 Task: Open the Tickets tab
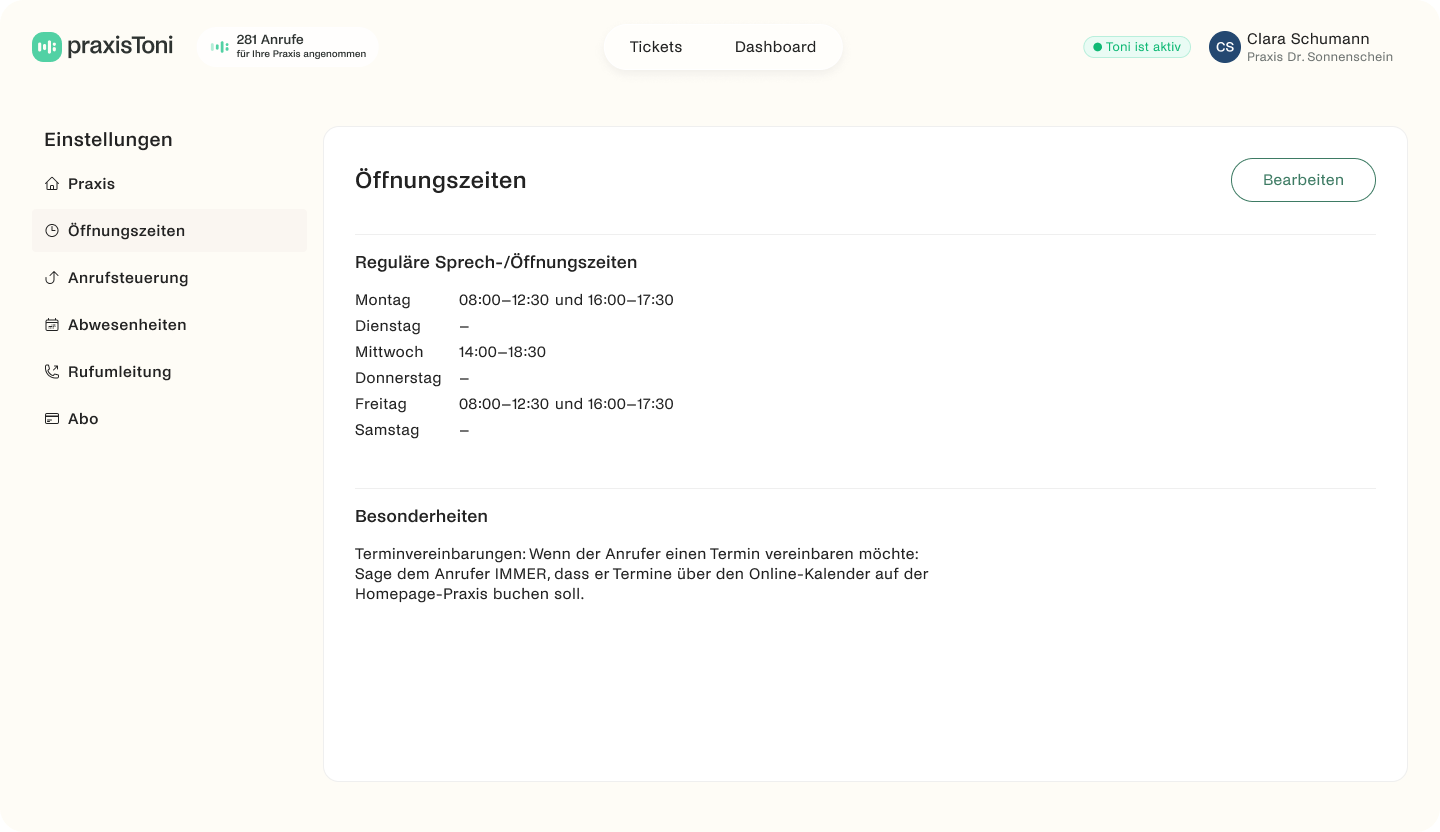pyautogui.click(x=656, y=47)
